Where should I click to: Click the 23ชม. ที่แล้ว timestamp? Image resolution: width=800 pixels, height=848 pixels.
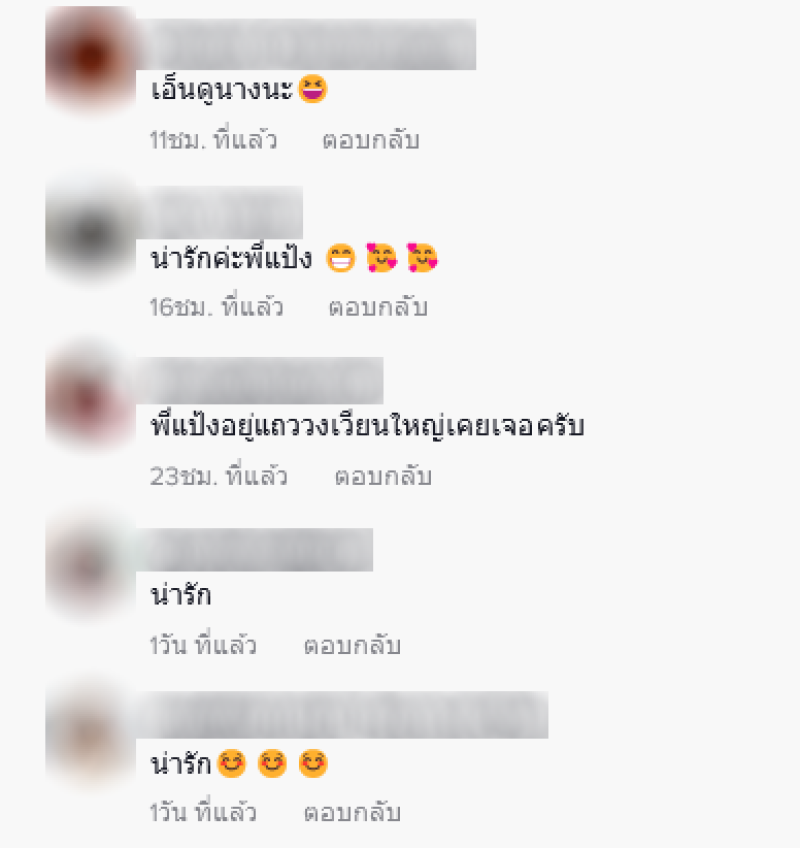point(219,476)
